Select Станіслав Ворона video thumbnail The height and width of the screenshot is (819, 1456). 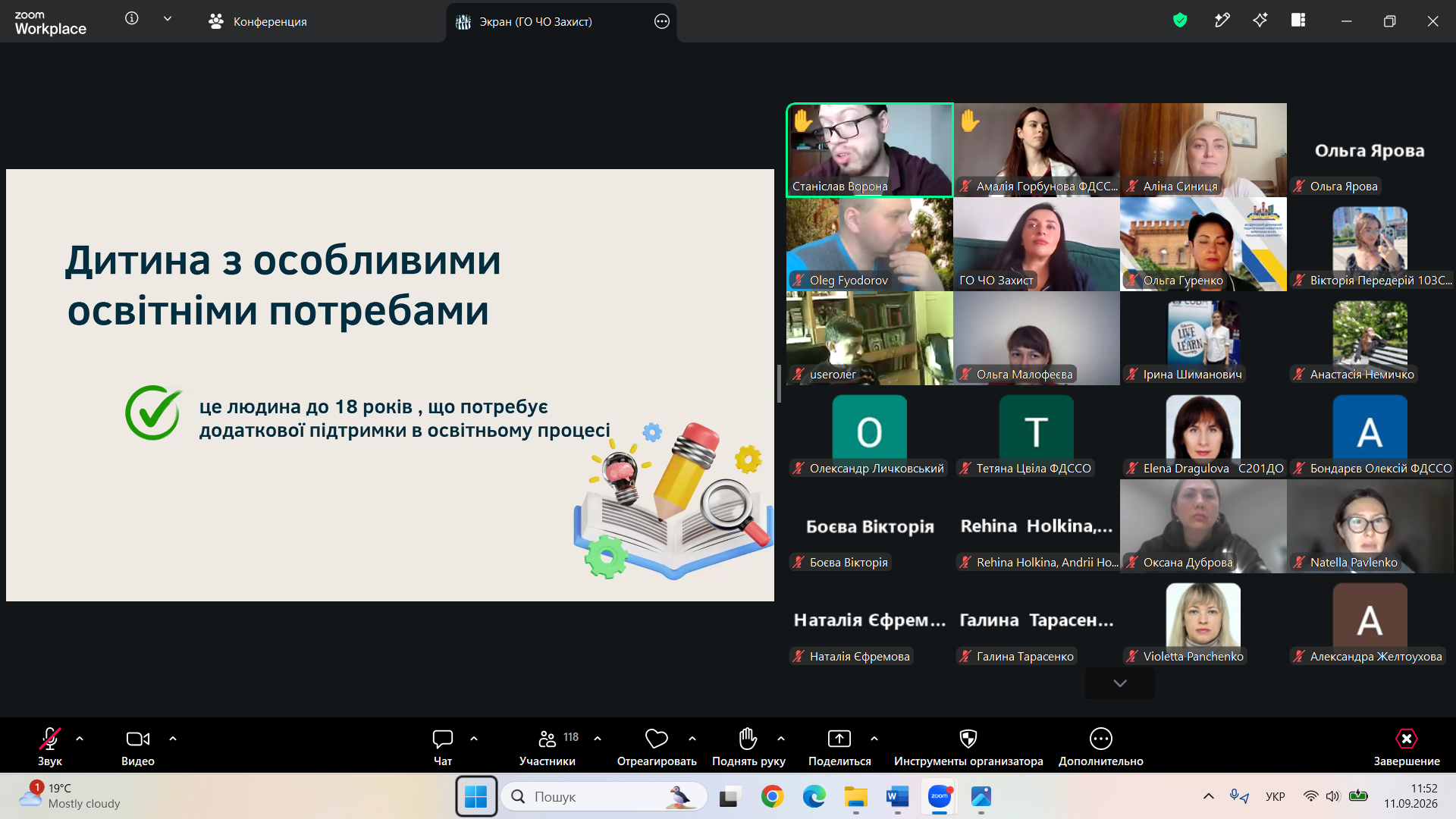pos(870,150)
